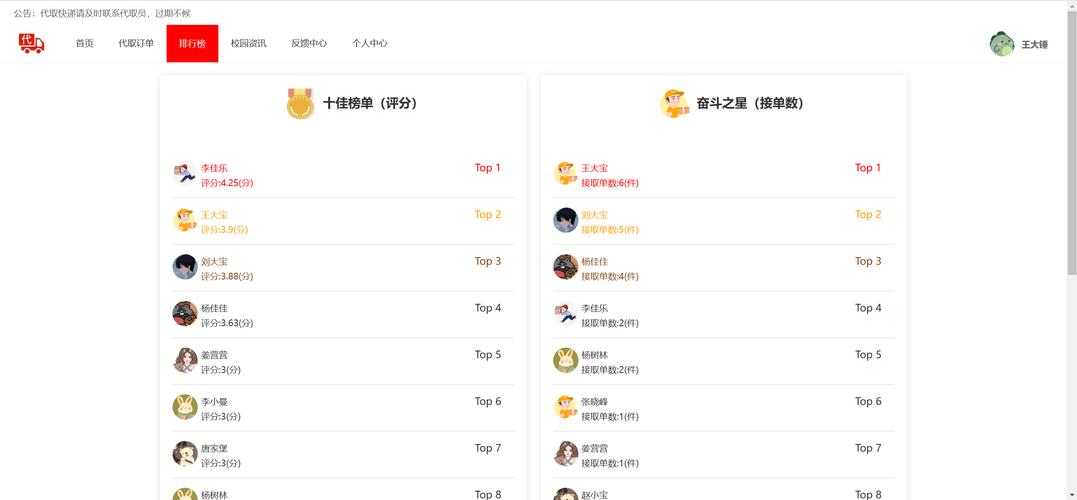
Task: Open 个人中心 in the navigation bar
Action: pos(370,44)
